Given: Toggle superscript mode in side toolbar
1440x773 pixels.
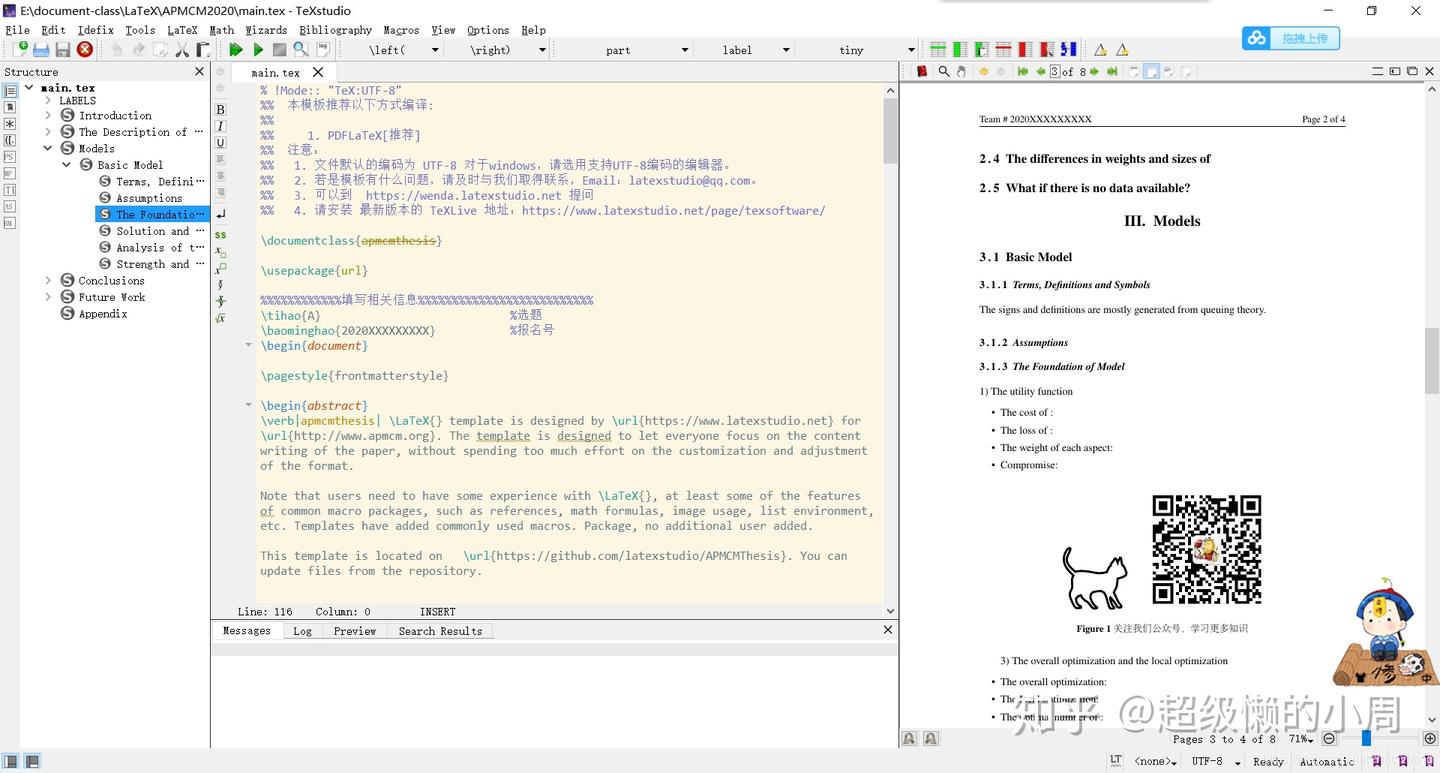Looking at the screenshot, I should [219, 264].
